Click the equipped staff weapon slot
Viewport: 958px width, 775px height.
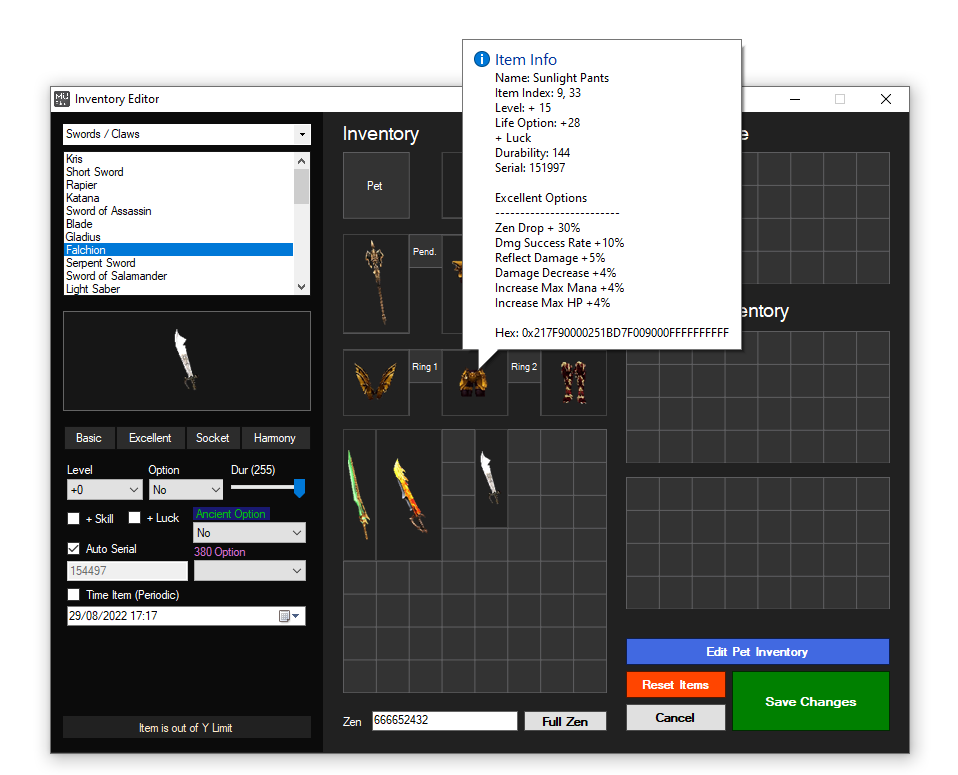(378, 282)
